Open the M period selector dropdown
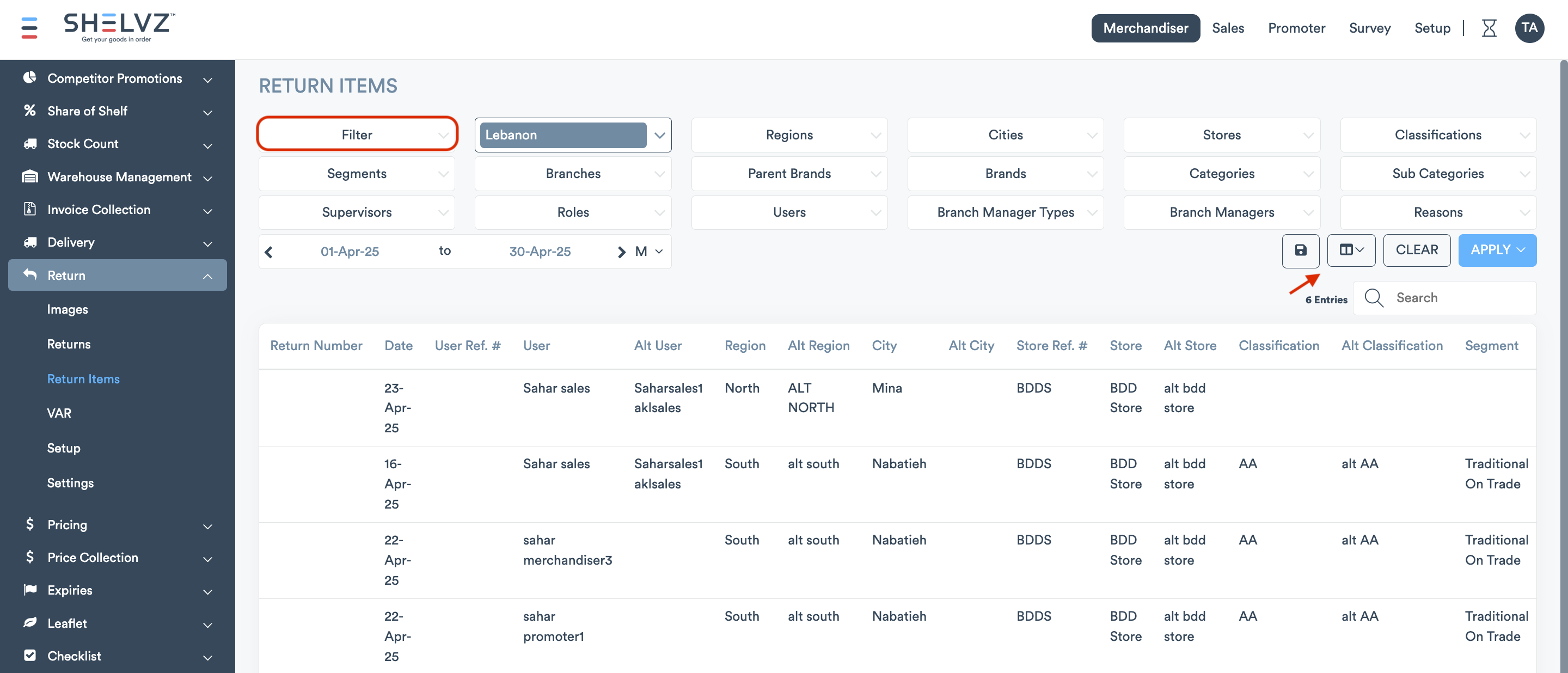 (648, 252)
